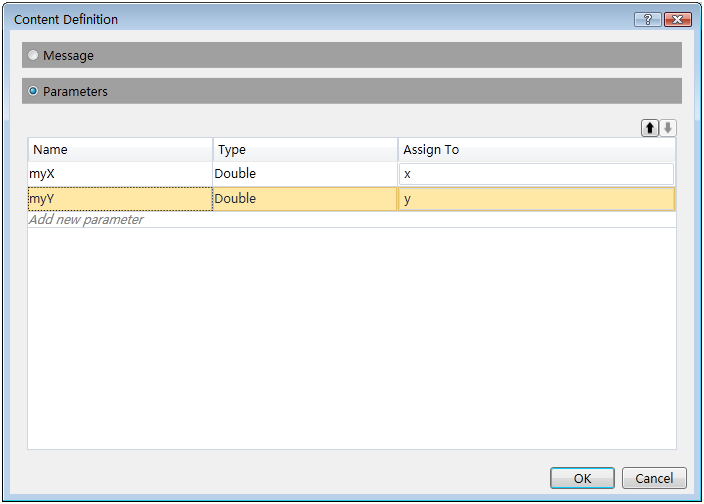Click the Type column header
The width and height of the screenshot is (704, 504).
click(x=305, y=149)
